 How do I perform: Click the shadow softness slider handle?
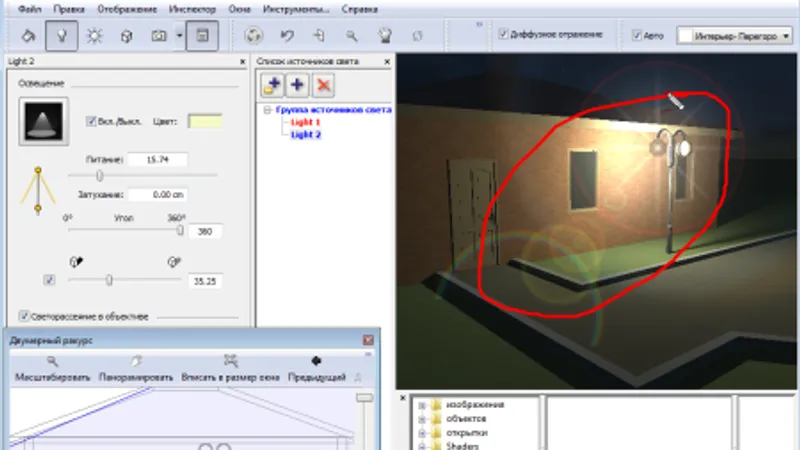coord(109,280)
